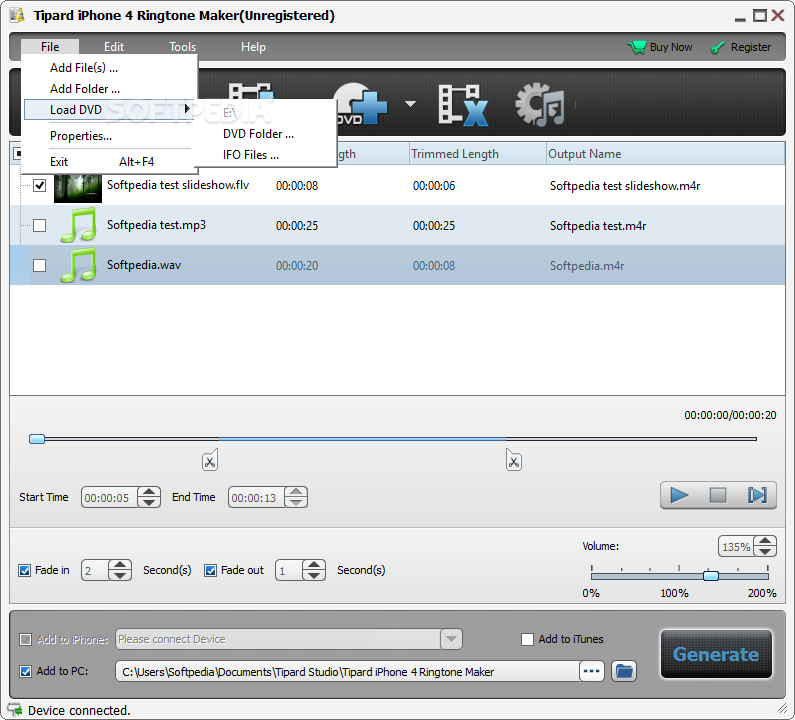This screenshot has height=720, width=795.
Task: Click the End Time input field
Action: point(257,497)
